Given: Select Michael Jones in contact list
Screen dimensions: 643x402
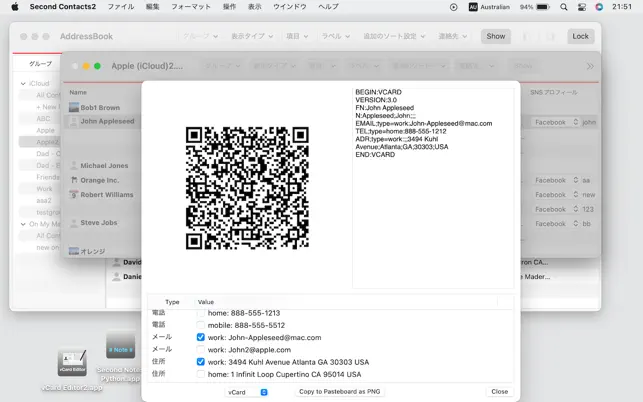Looking at the screenshot, I should click(104, 165).
